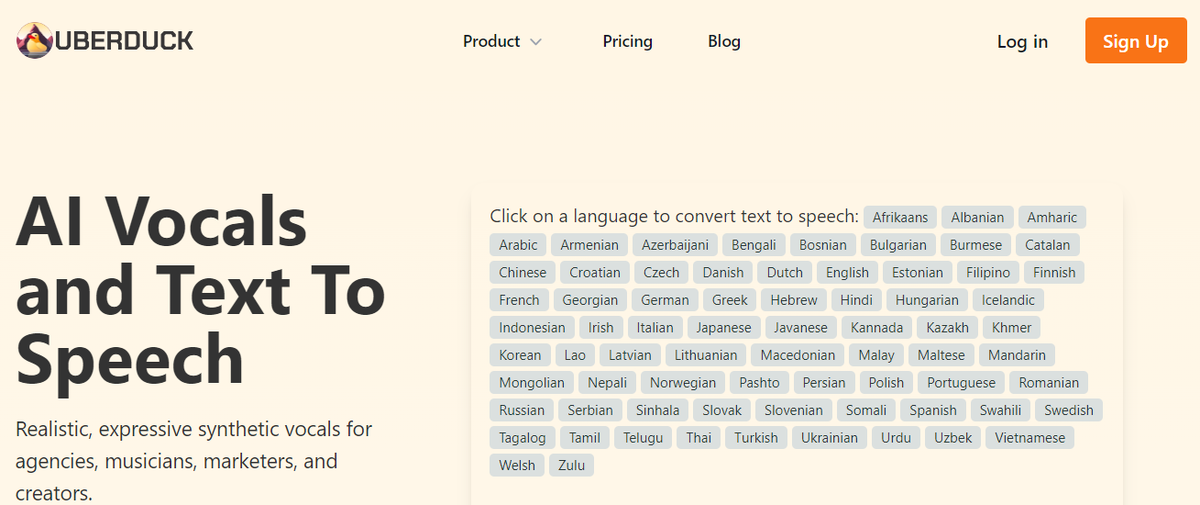The height and width of the screenshot is (505, 1200).
Task: Click the Log in link
Action: tap(1022, 41)
